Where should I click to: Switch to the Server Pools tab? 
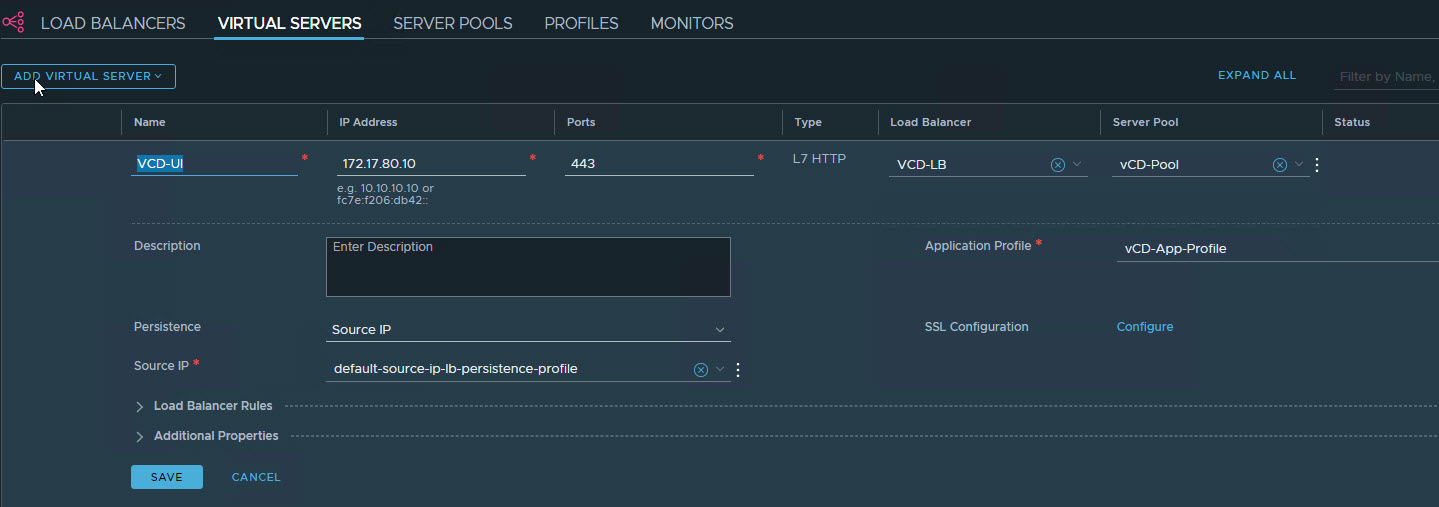click(x=453, y=23)
